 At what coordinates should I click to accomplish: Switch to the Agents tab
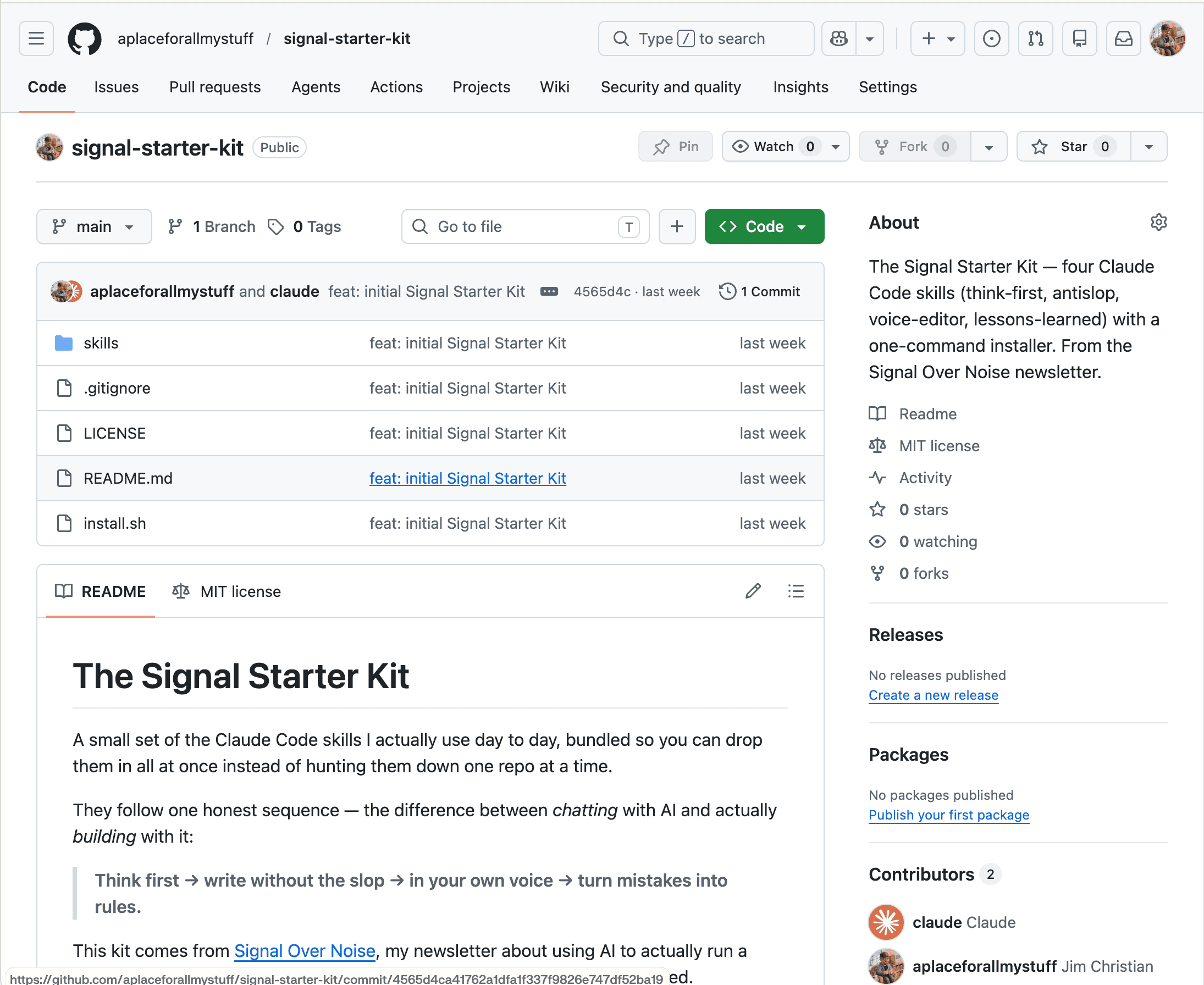(316, 87)
